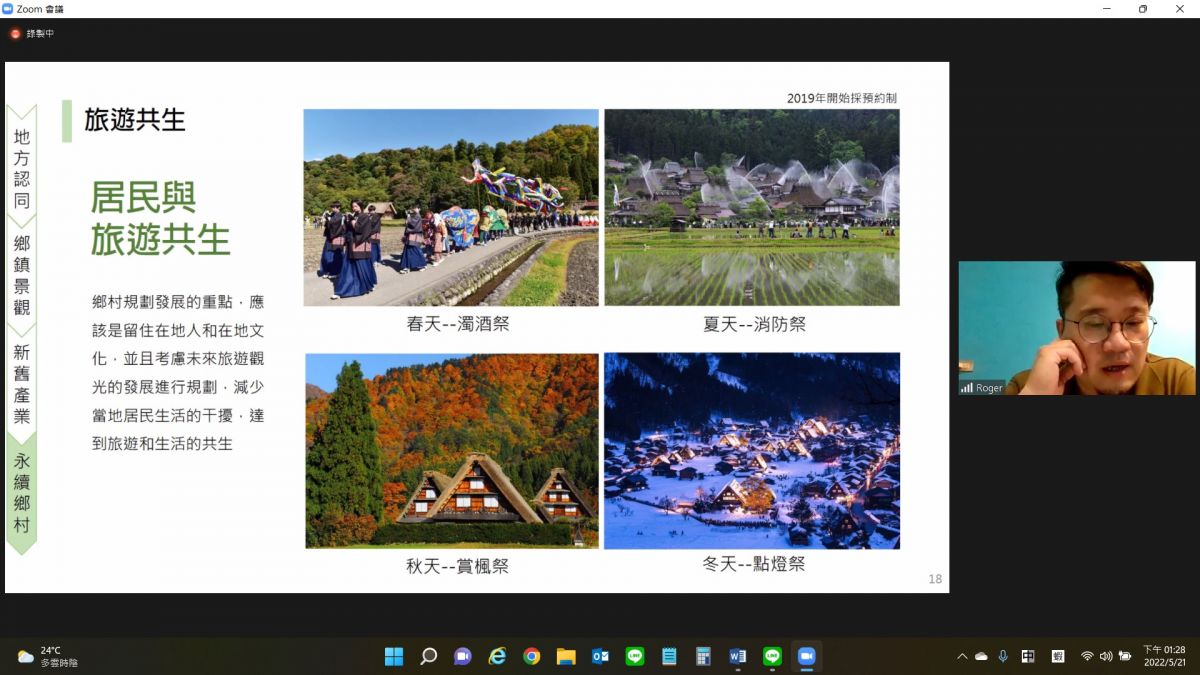The height and width of the screenshot is (675, 1200).
Task: Click the 秋天--賞楓祭 caption
Action: [457, 566]
